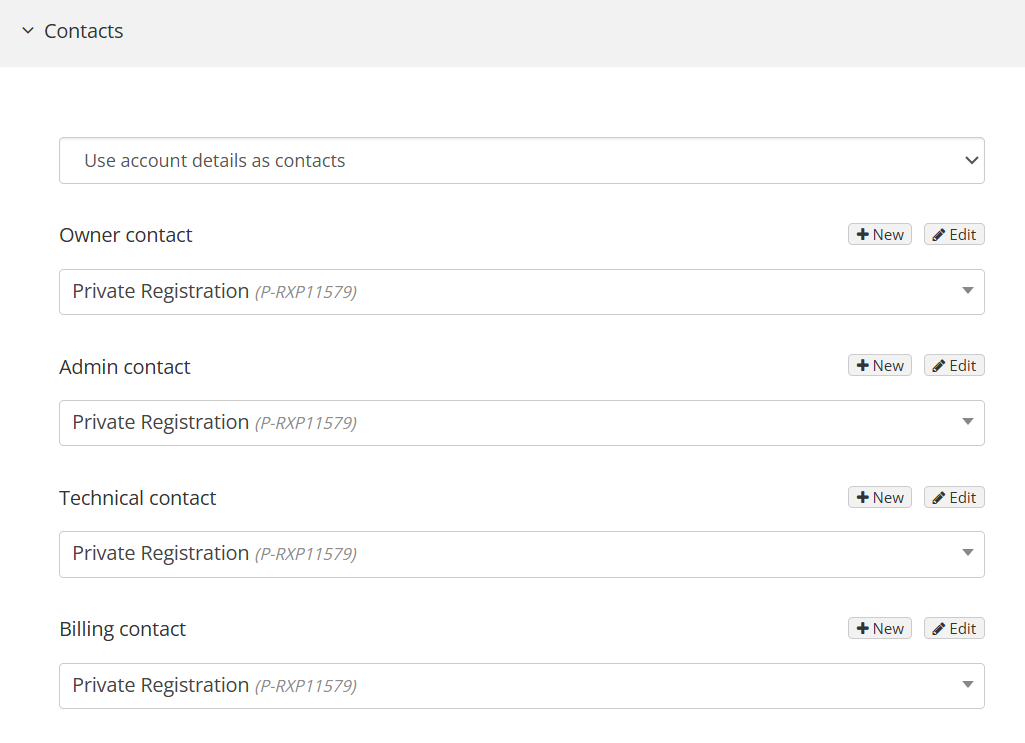Click the pencil icon for Owner contact
The height and width of the screenshot is (743, 1025).
coord(939,235)
